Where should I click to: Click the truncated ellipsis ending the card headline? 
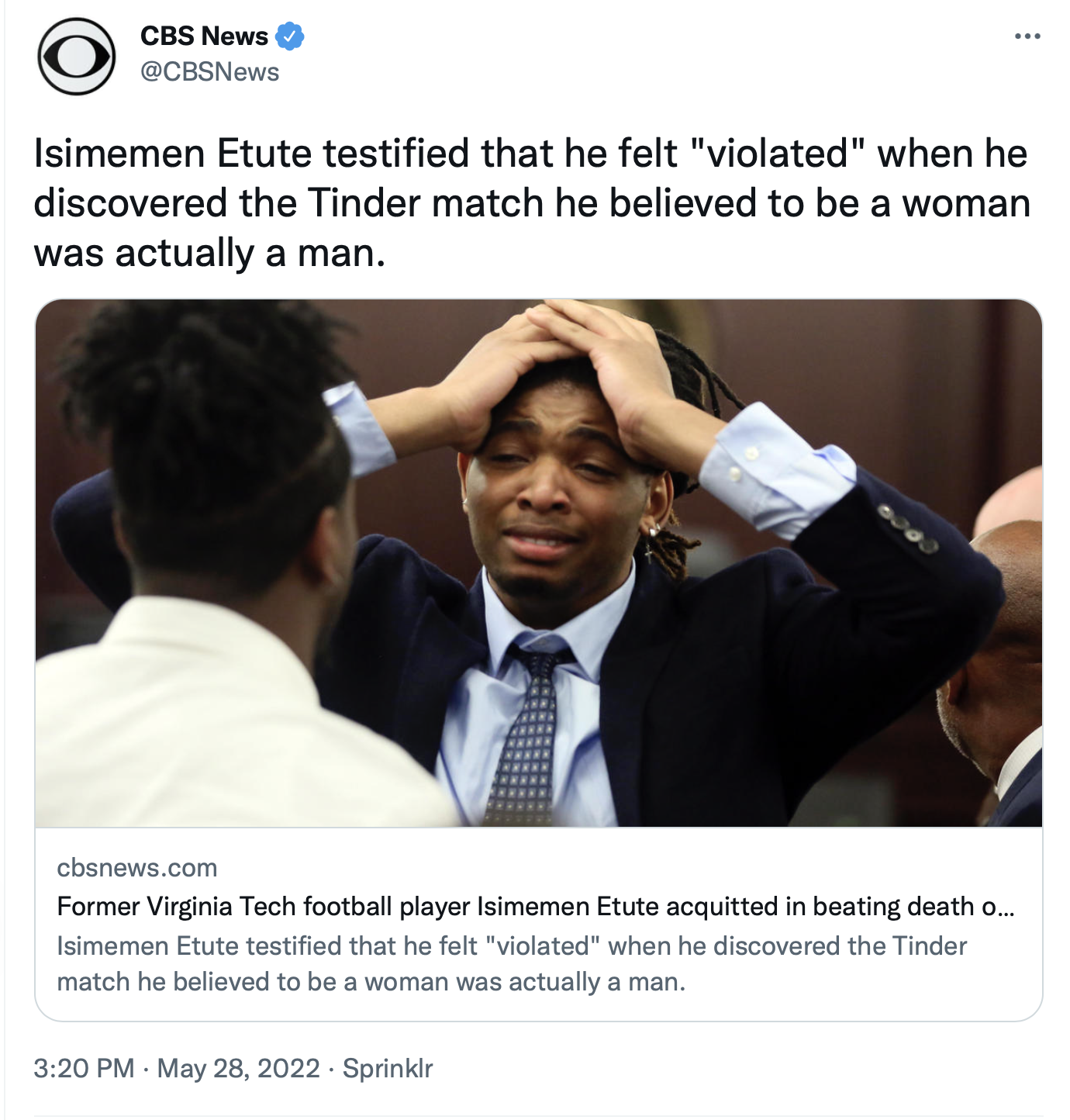1006,906
